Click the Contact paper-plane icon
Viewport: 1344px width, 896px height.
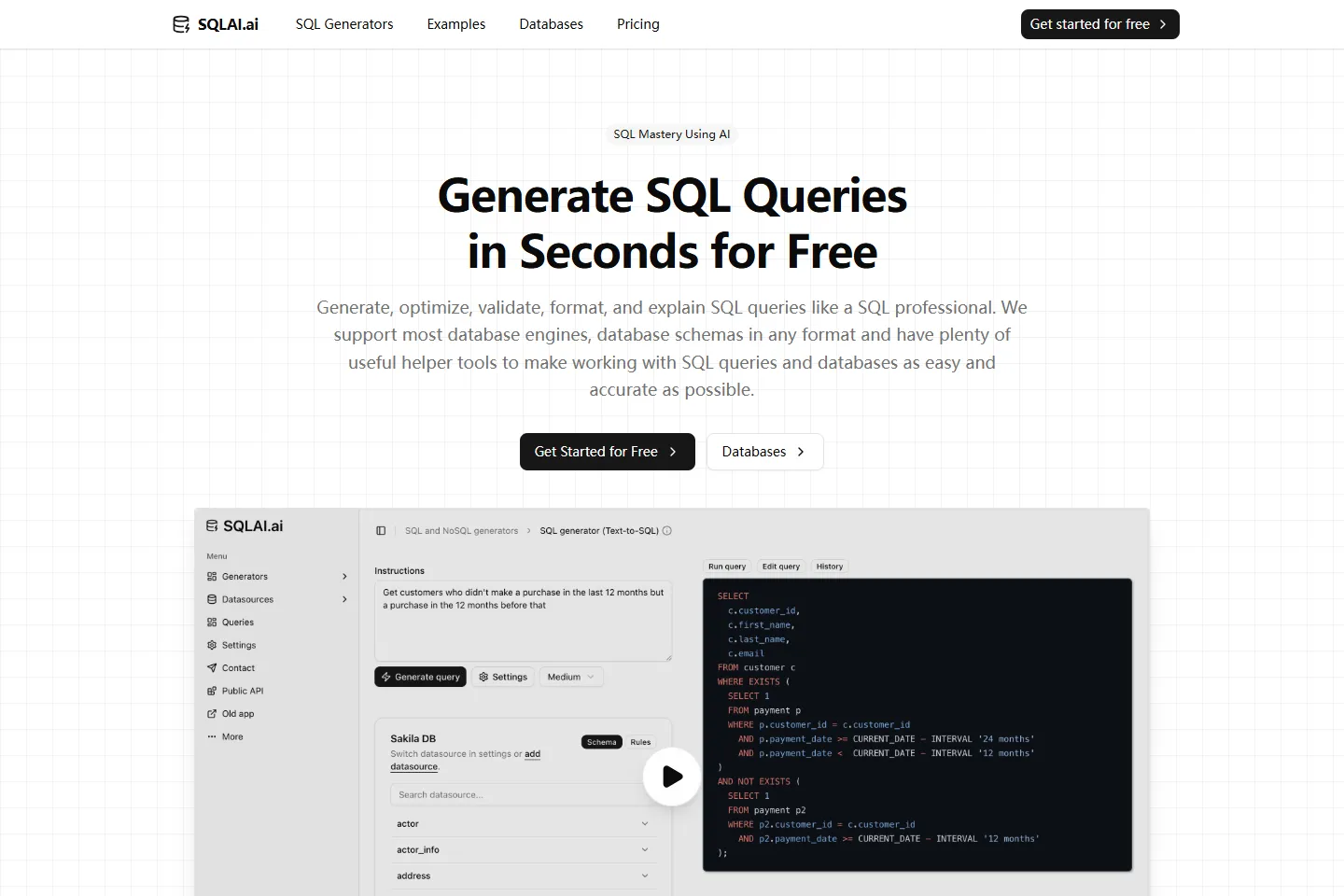point(212,668)
